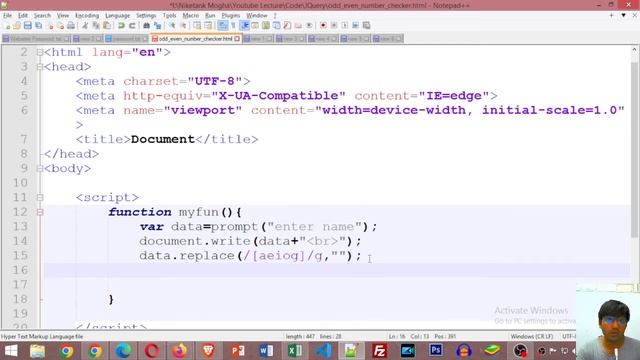640x360 pixels.
Task: Toggle word wrap in the toolbar
Action: click(x=222, y=26)
